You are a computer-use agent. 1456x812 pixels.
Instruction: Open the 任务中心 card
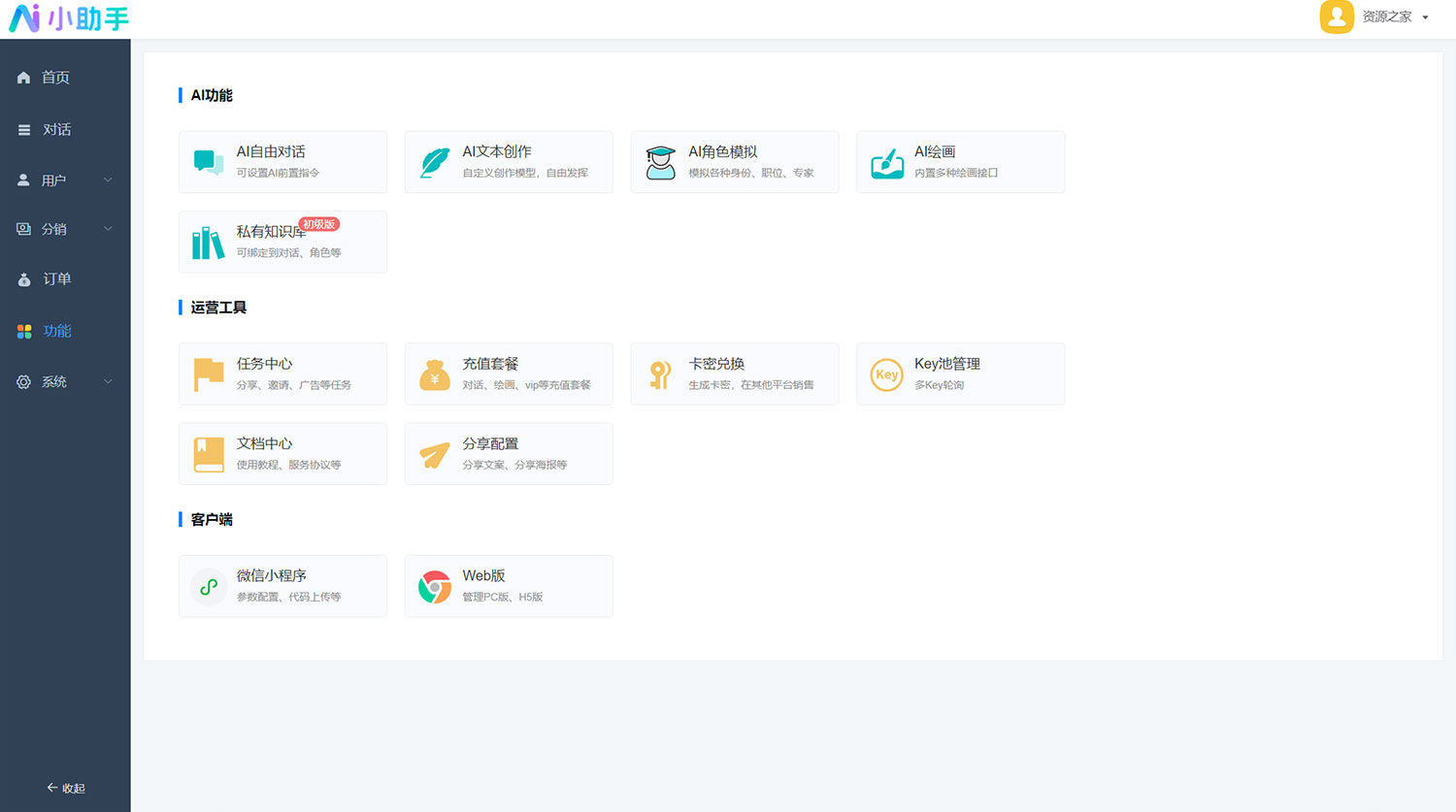[282, 374]
